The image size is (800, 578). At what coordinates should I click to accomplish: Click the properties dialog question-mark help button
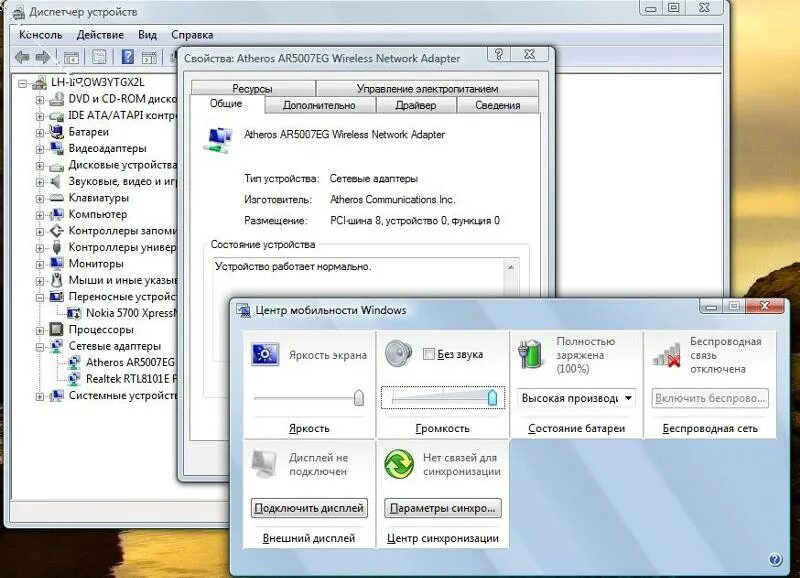point(498,55)
